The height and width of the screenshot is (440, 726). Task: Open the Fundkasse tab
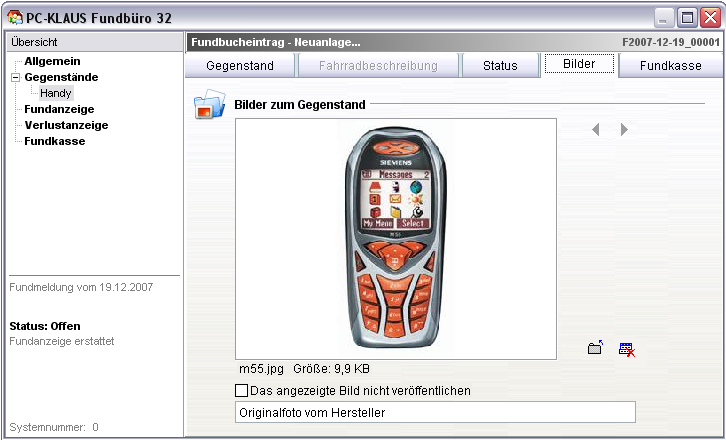pyautogui.click(x=670, y=66)
